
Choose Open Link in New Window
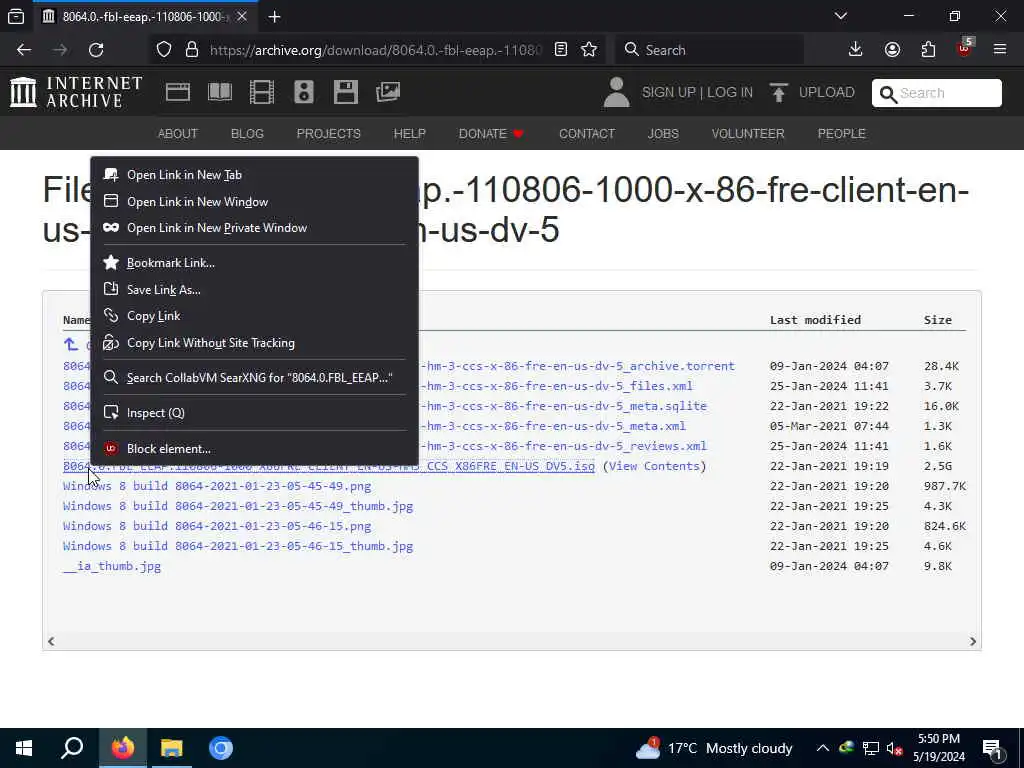pos(254,202)
